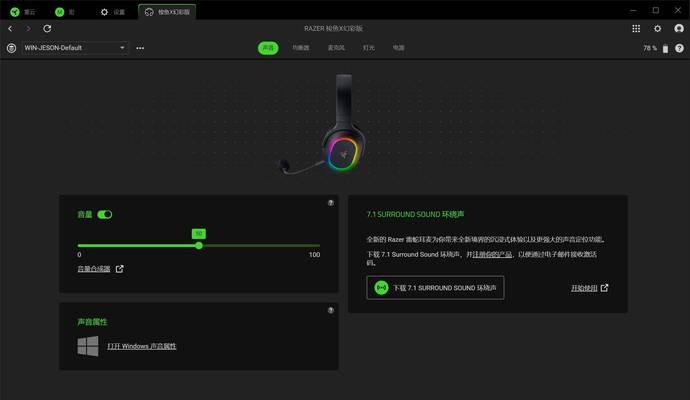The height and width of the screenshot is (400, 690).
Task: Click the green surround sound icon in download button
Action: pyautogui.click(x=382, y=288)
